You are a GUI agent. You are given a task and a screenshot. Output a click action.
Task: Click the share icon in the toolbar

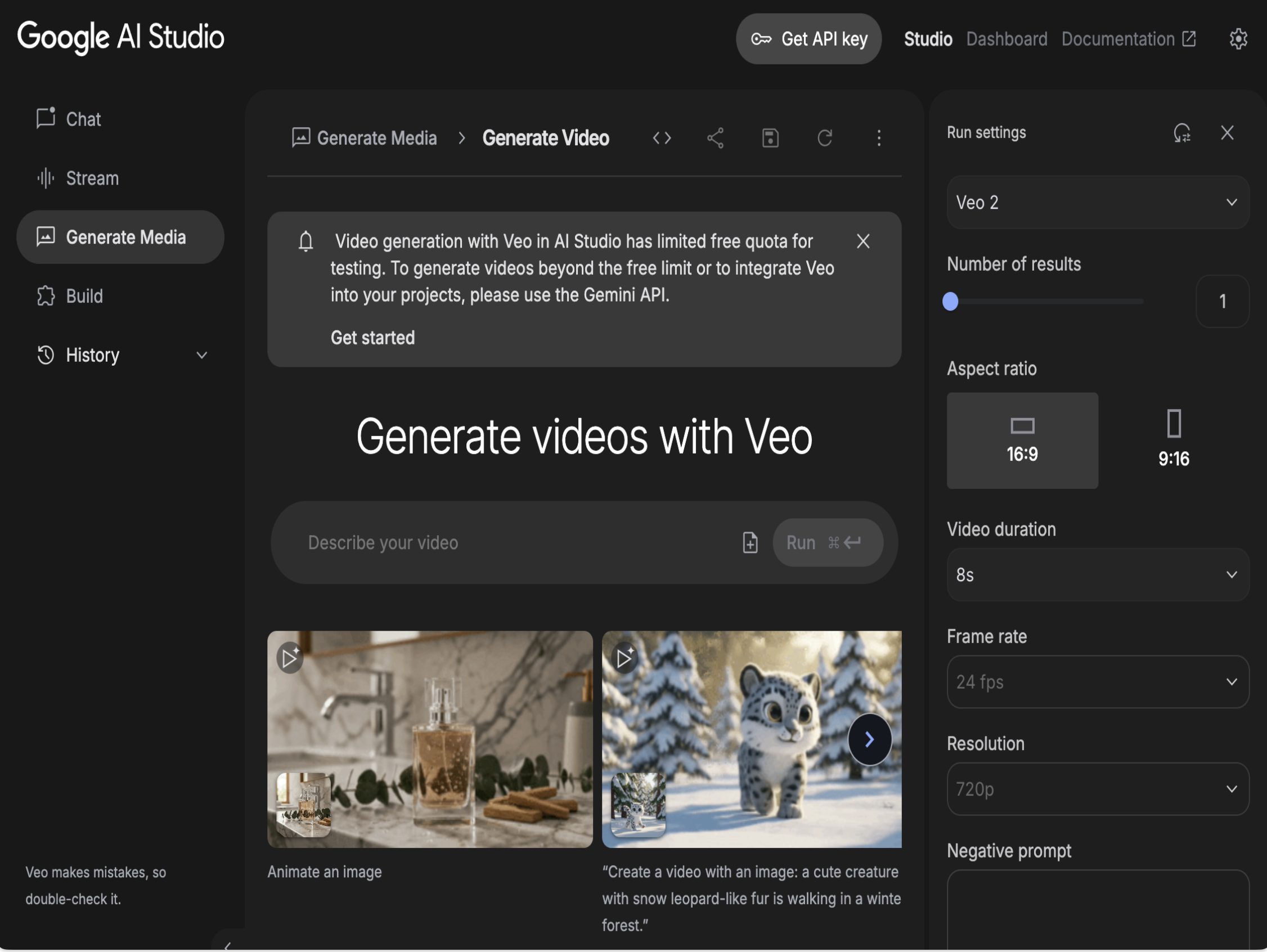716,138
